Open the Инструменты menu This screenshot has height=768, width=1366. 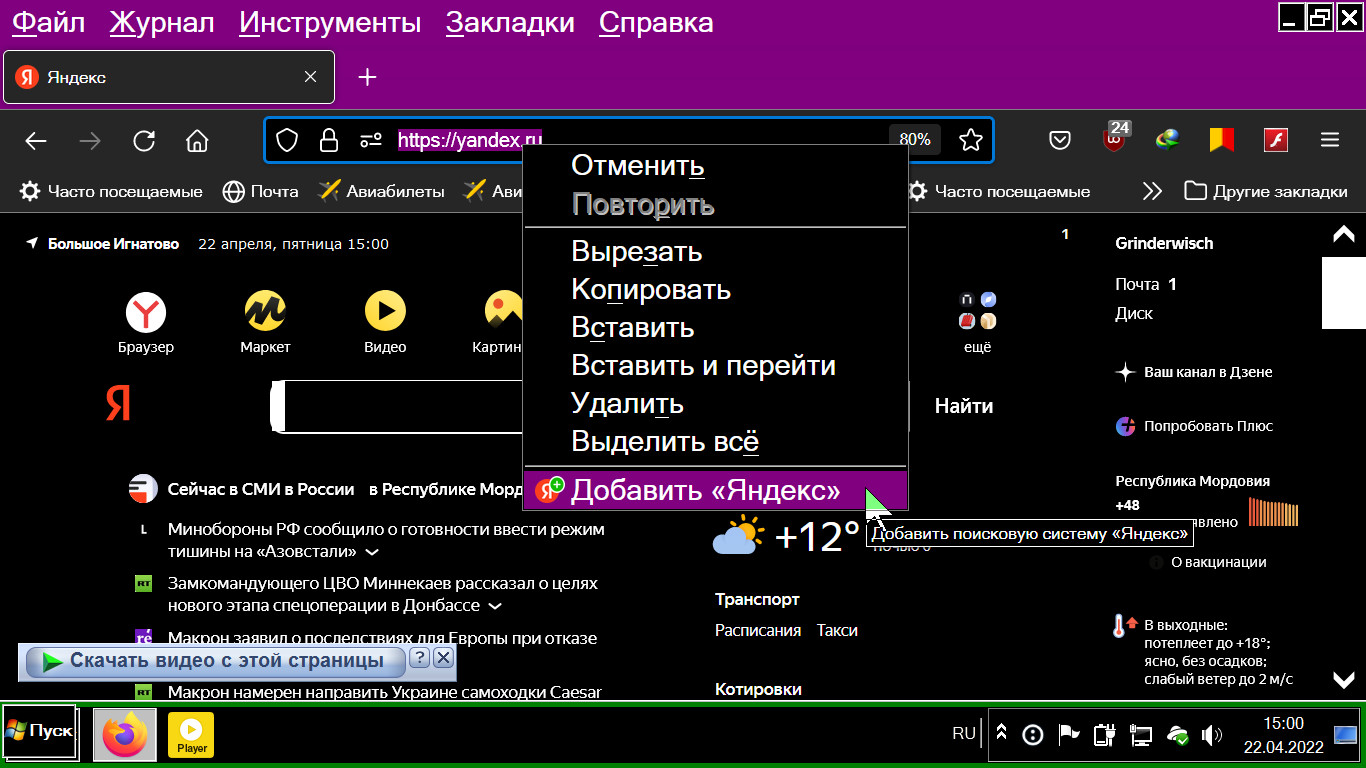pos(330,22)
